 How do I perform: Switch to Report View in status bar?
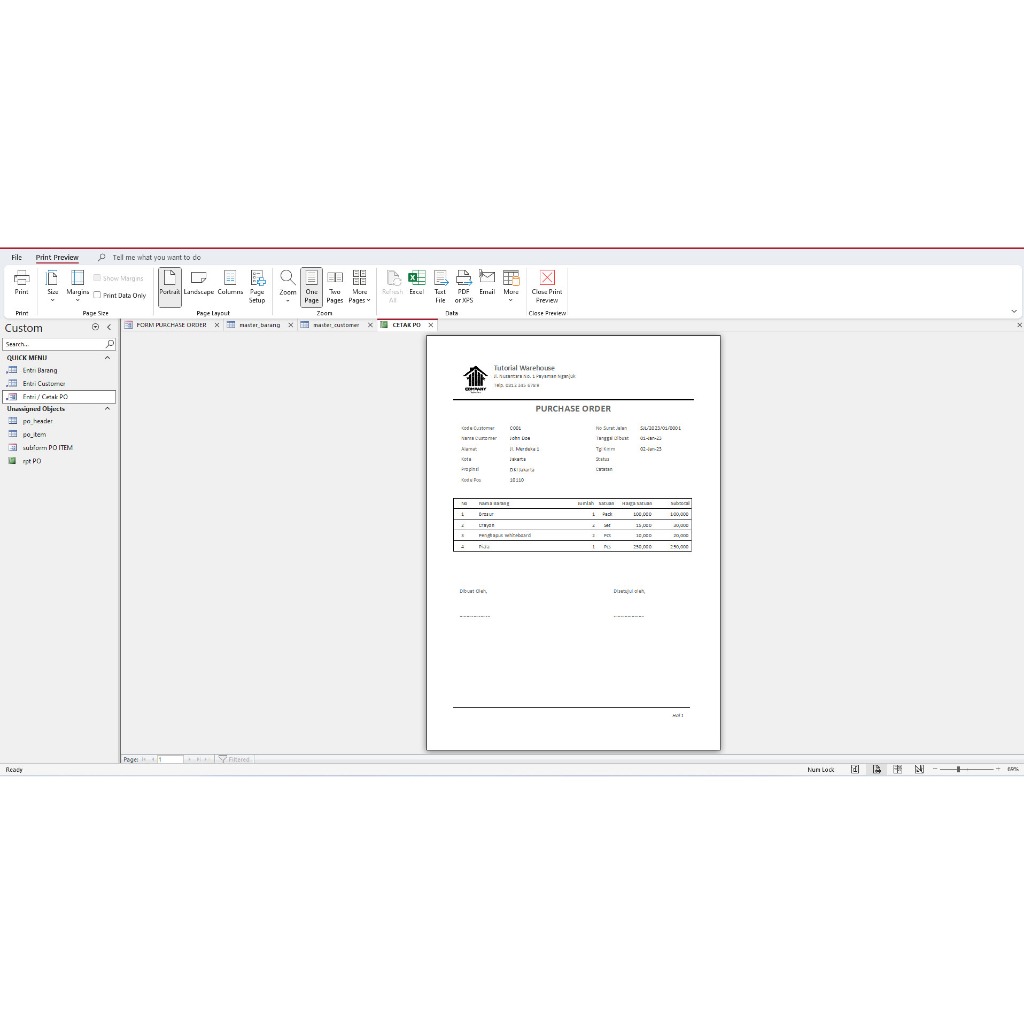click(855, 769)
